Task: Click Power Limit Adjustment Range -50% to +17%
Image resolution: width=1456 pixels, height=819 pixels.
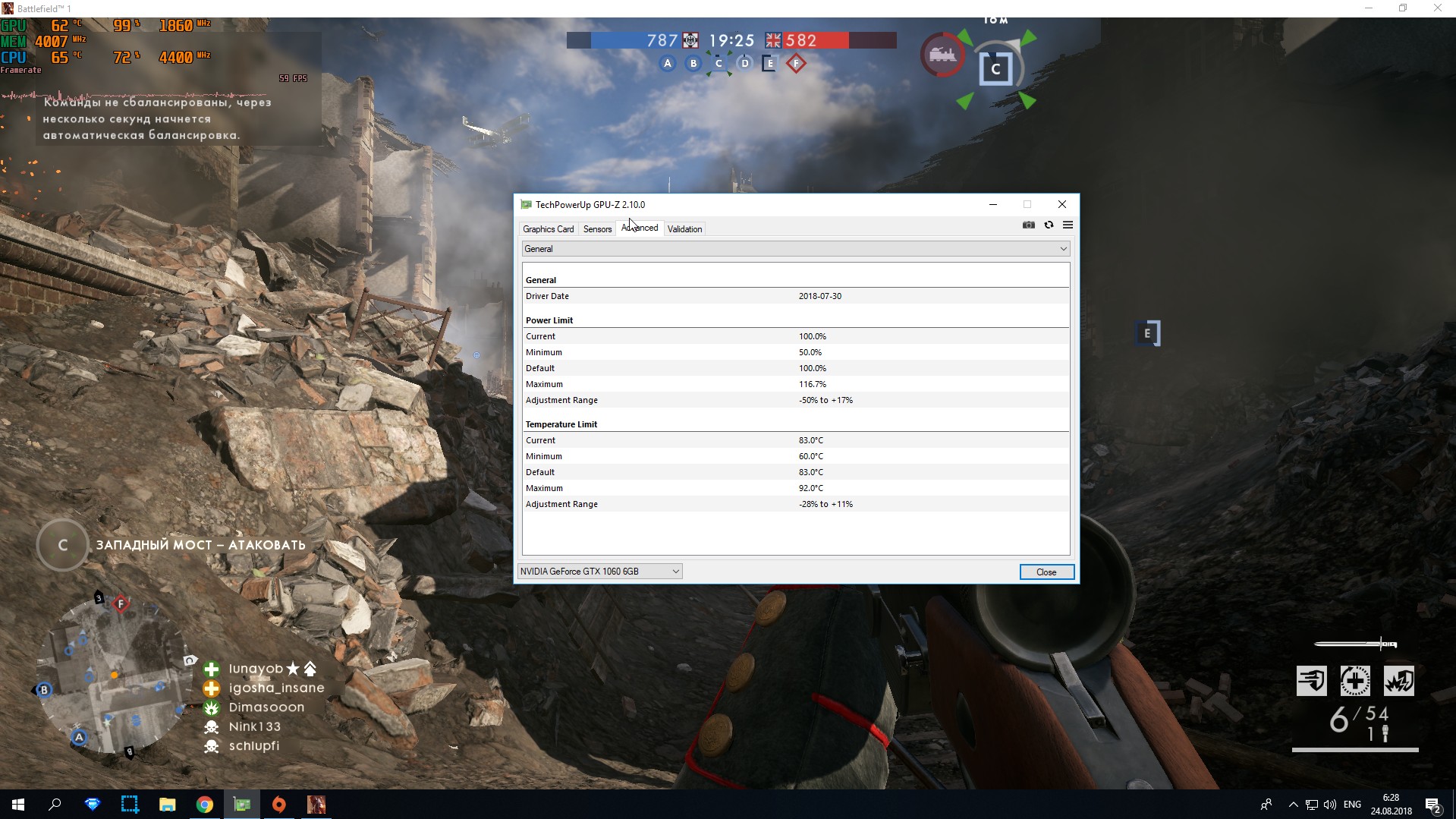Action: (x=825, y=400)
